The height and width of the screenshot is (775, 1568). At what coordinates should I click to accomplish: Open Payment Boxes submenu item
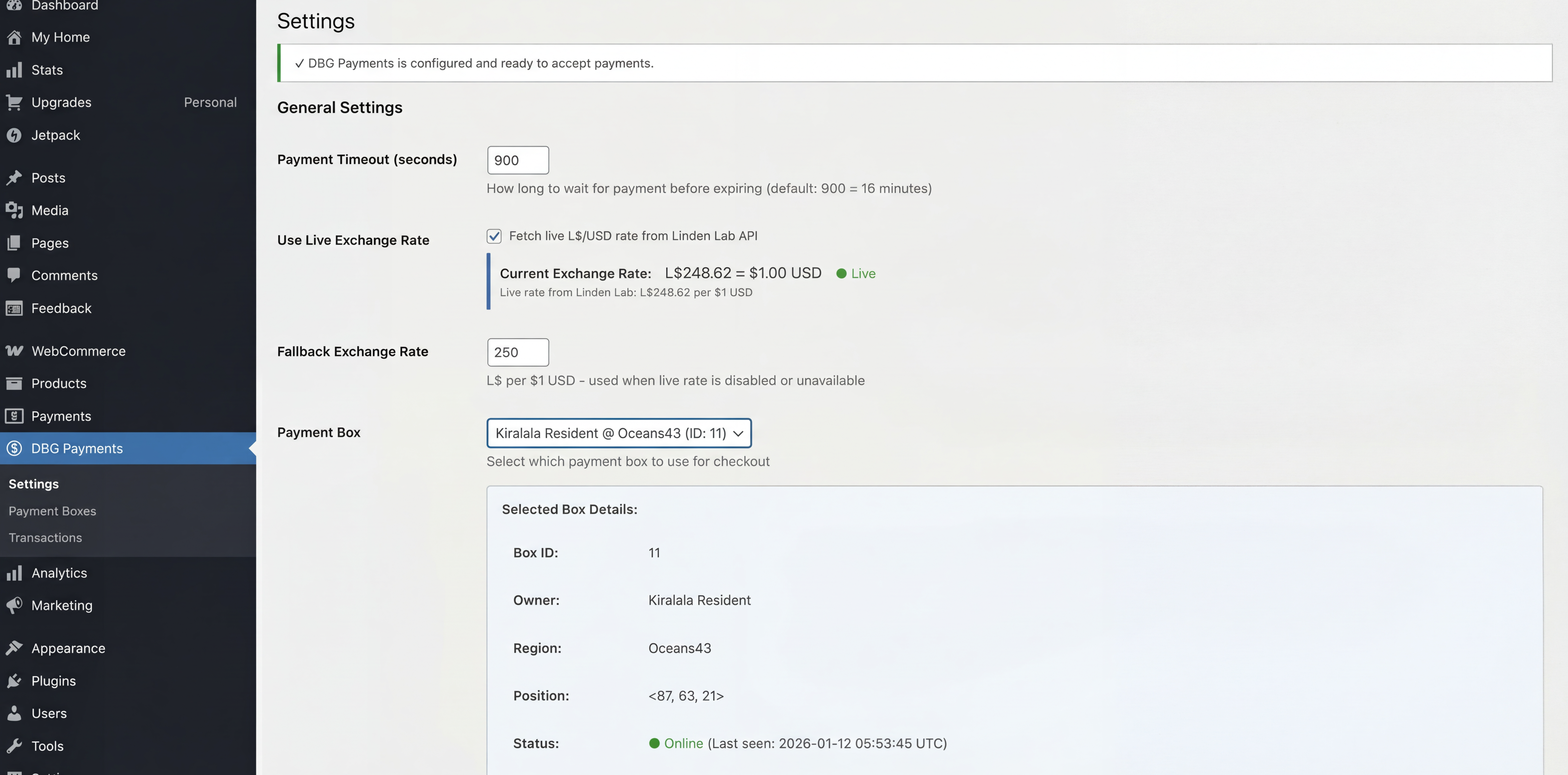click(52, 511)
